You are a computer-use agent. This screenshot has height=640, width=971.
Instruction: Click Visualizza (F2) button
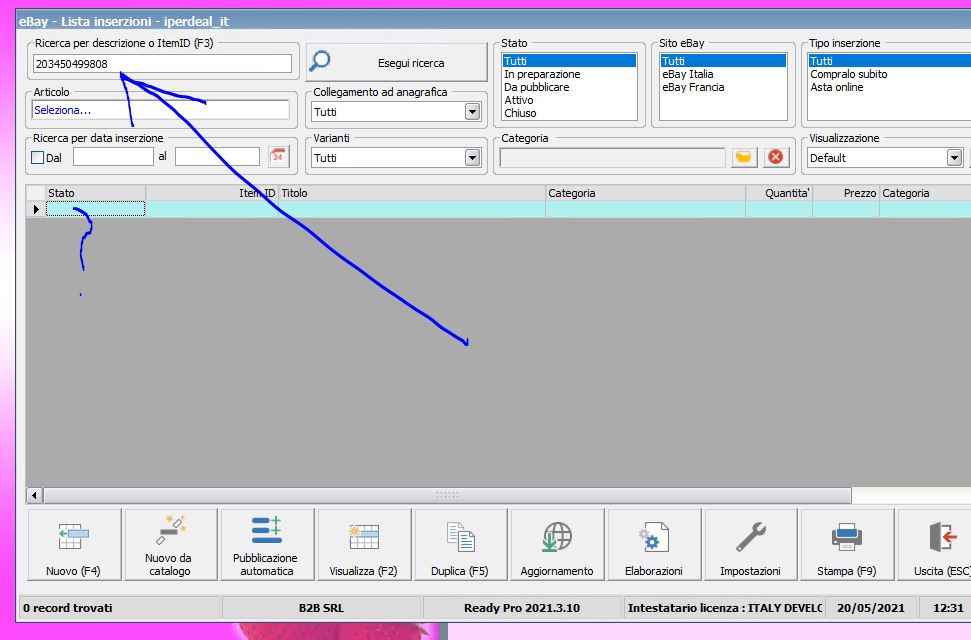click(364, 544)
